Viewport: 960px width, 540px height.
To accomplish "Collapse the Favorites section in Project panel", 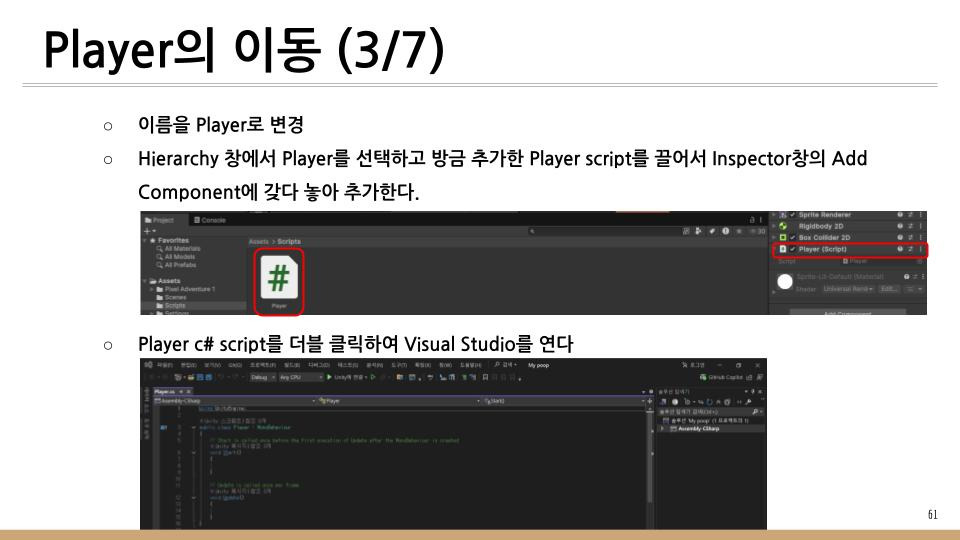I will 145,241.
